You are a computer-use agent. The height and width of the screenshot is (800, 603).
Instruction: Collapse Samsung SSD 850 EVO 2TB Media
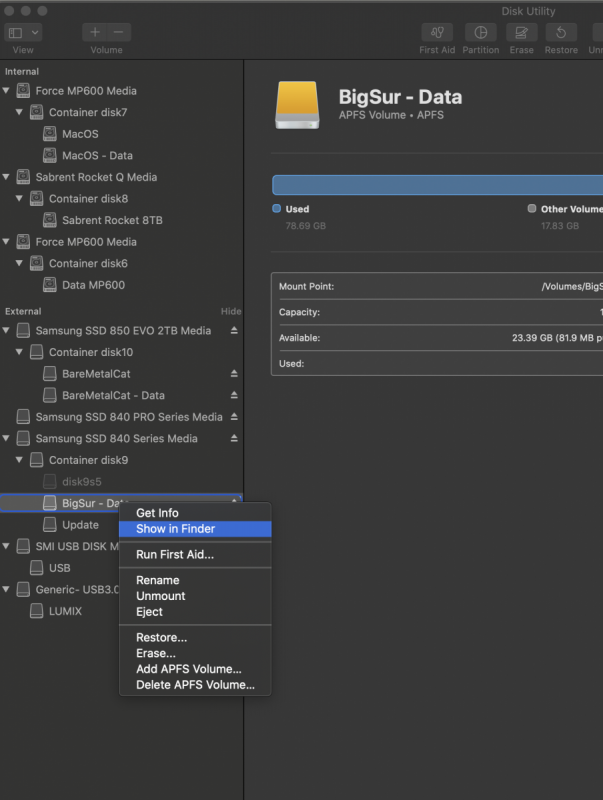6,331
